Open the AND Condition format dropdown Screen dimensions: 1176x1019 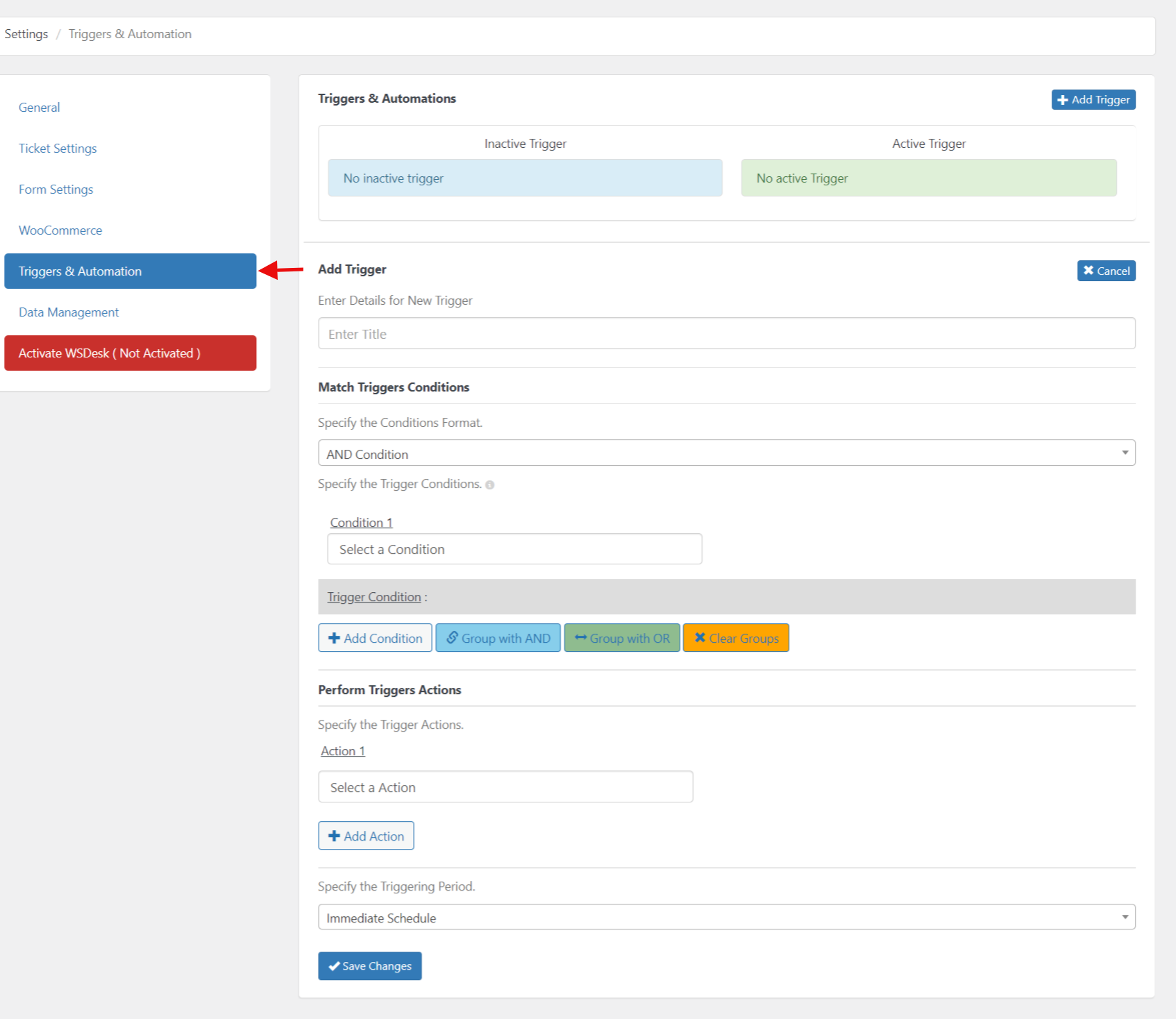click(726, 453)
